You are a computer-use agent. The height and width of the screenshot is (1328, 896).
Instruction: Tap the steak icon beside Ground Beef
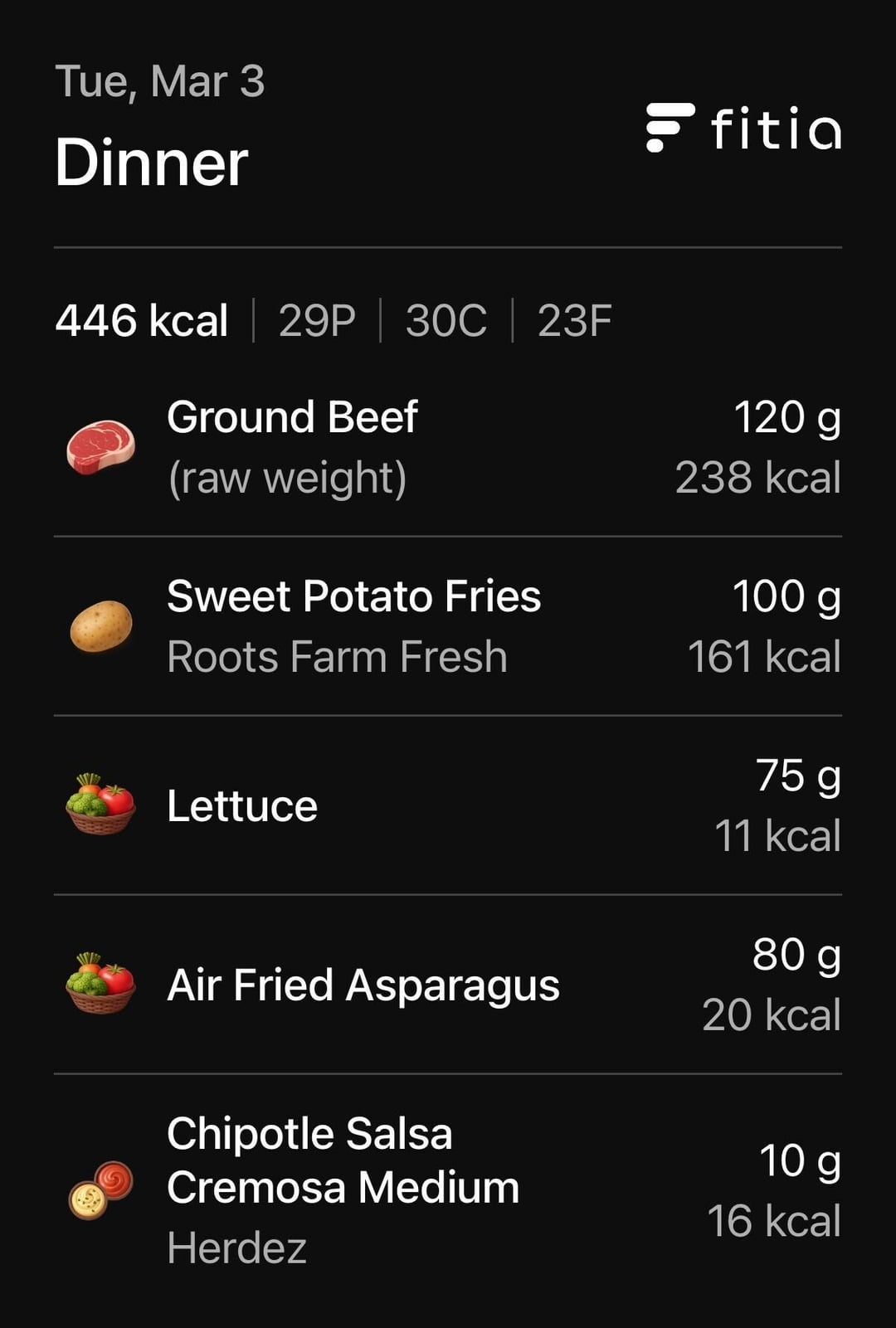coord(100,447)
